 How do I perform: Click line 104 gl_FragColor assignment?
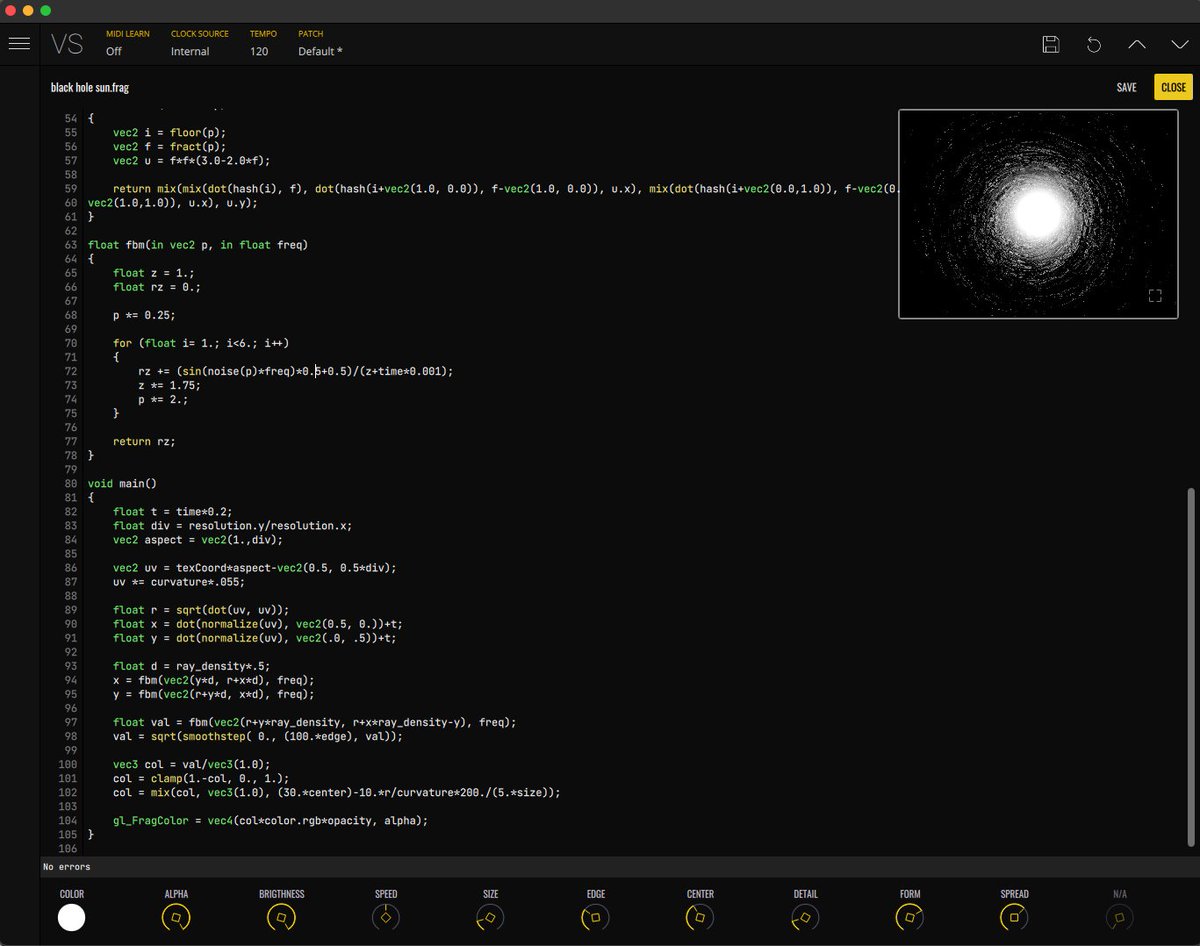270,820
